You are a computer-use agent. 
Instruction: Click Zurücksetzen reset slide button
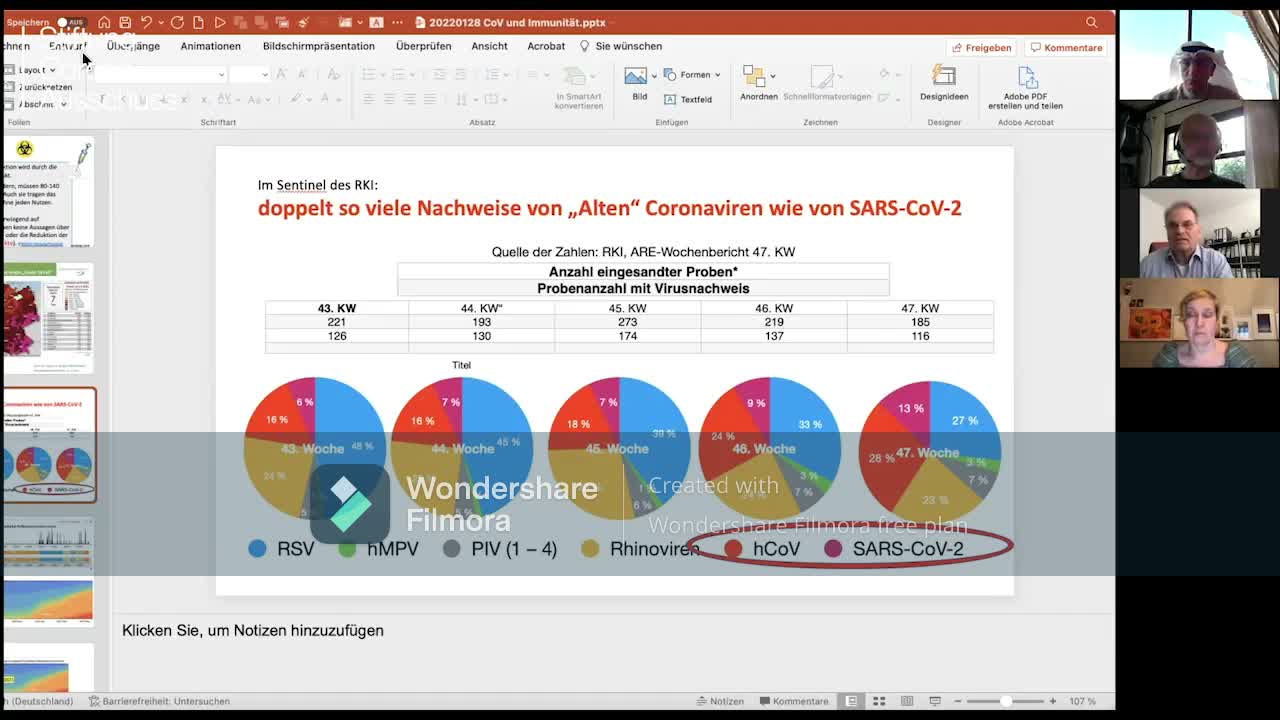38,87
